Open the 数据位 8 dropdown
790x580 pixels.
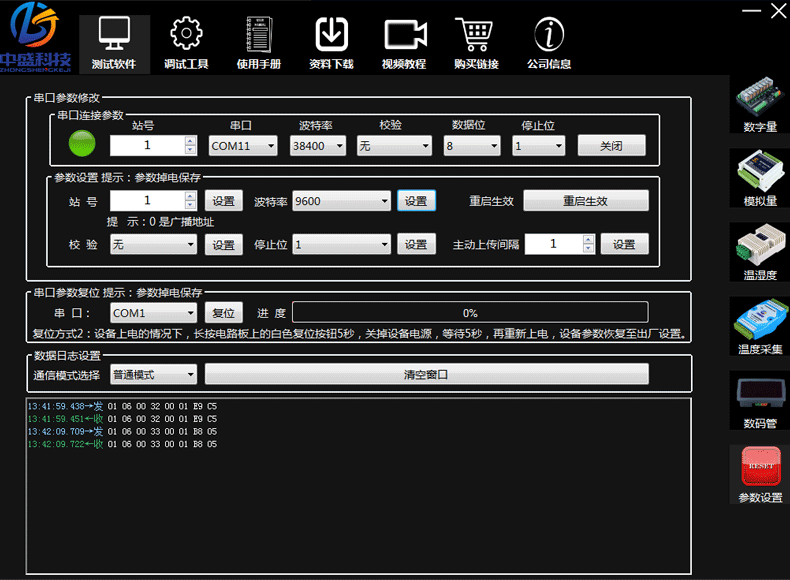[x=472, y=146]
